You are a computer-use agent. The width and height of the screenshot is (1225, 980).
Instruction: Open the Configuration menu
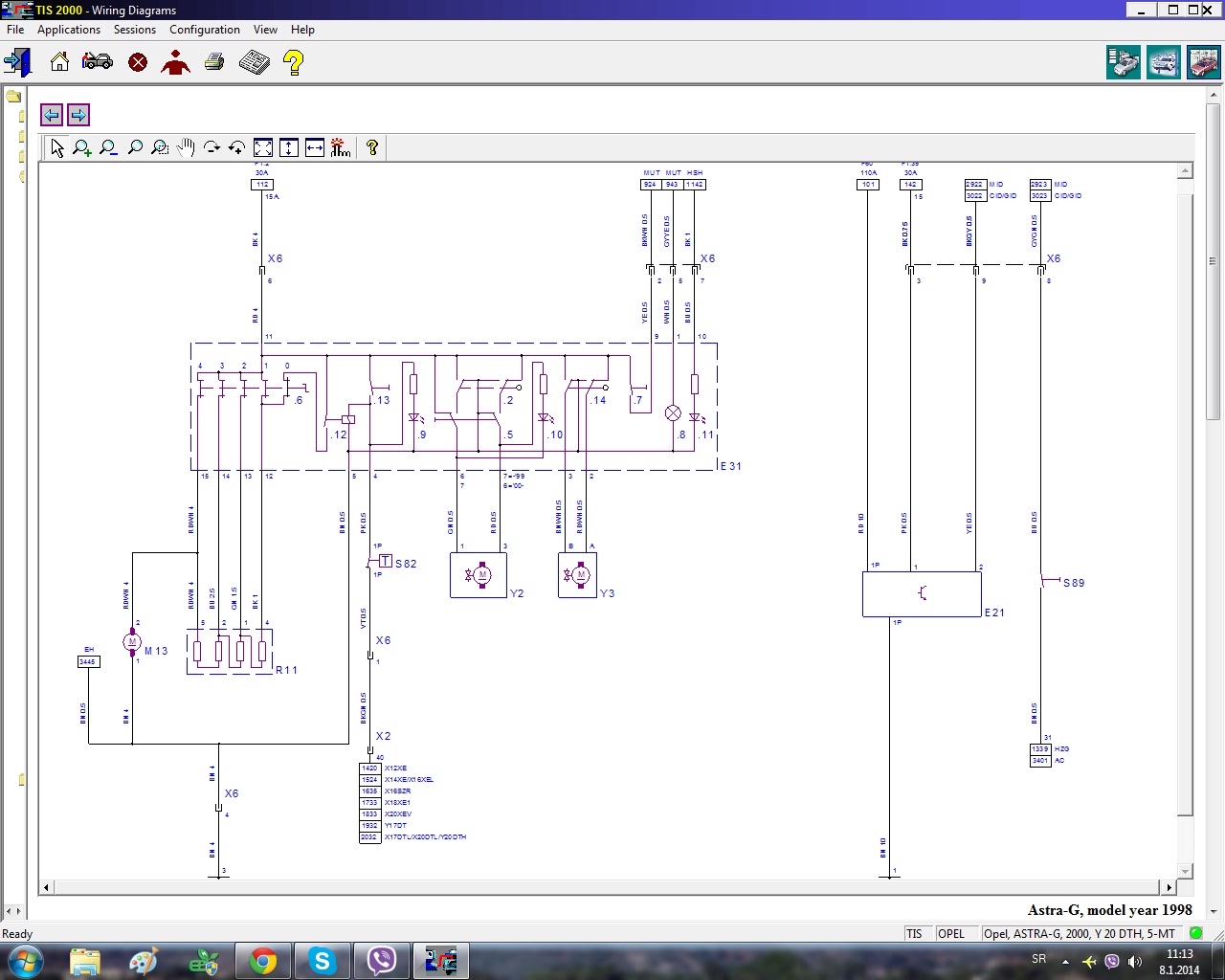tap(205, 30)
